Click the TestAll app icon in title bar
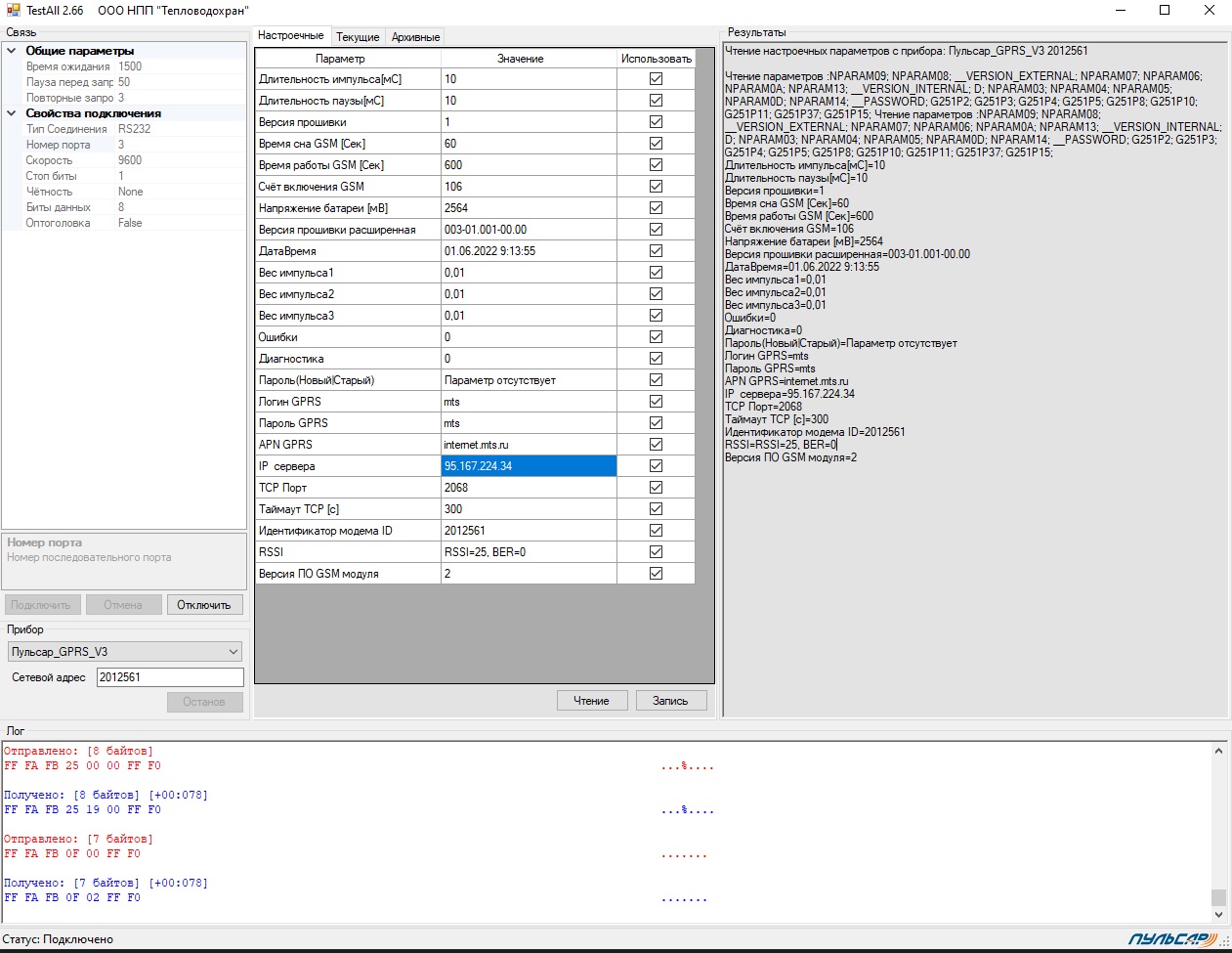 coord(13,10)
